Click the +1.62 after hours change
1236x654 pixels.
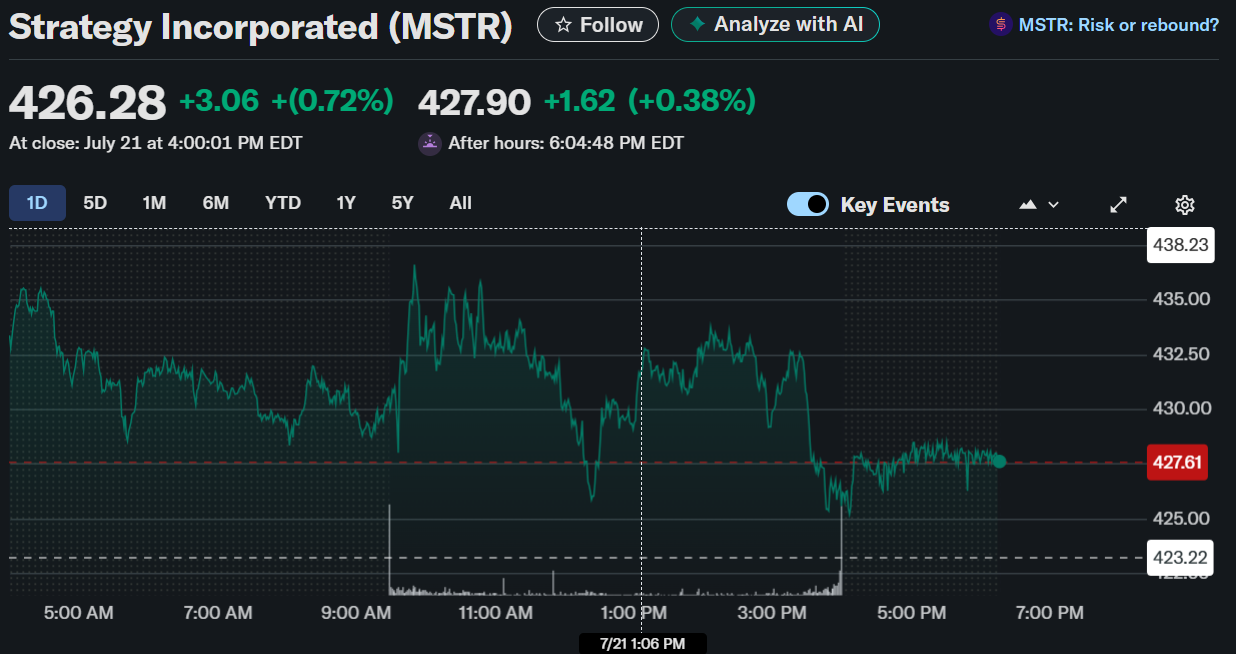click(580, 101)
